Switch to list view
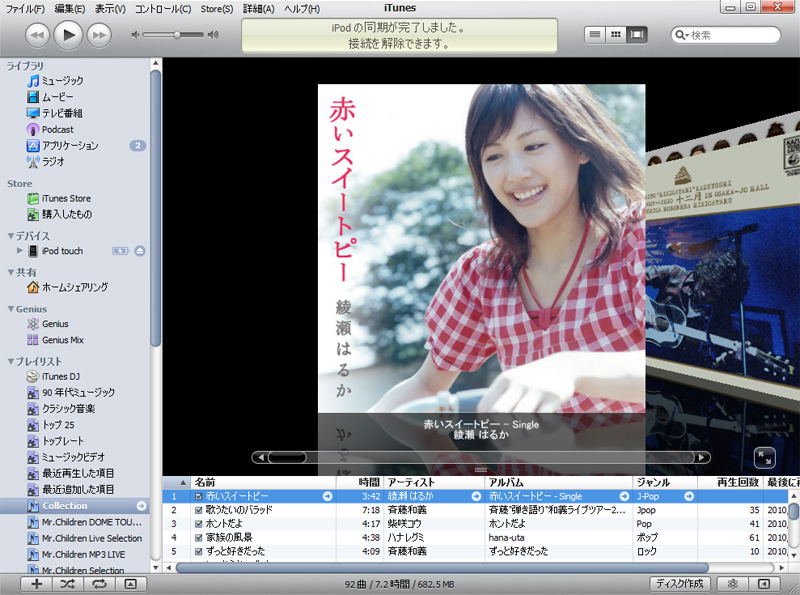The image size is (800, 595). point(595,35)
